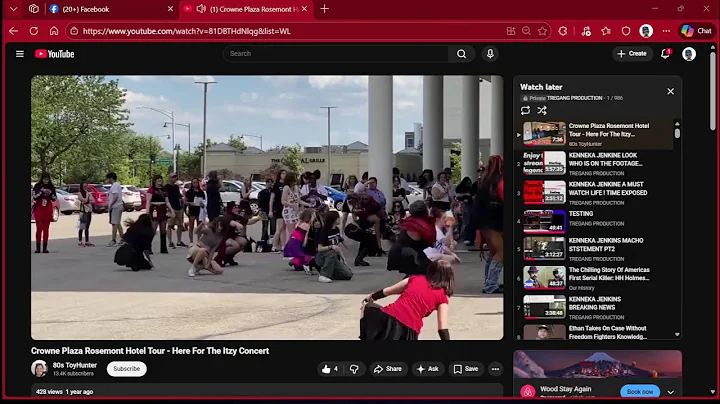Play KENNEKA JENKINE A MUST WATCH video
The image size is (720, 404).
[x=595, y=193]
